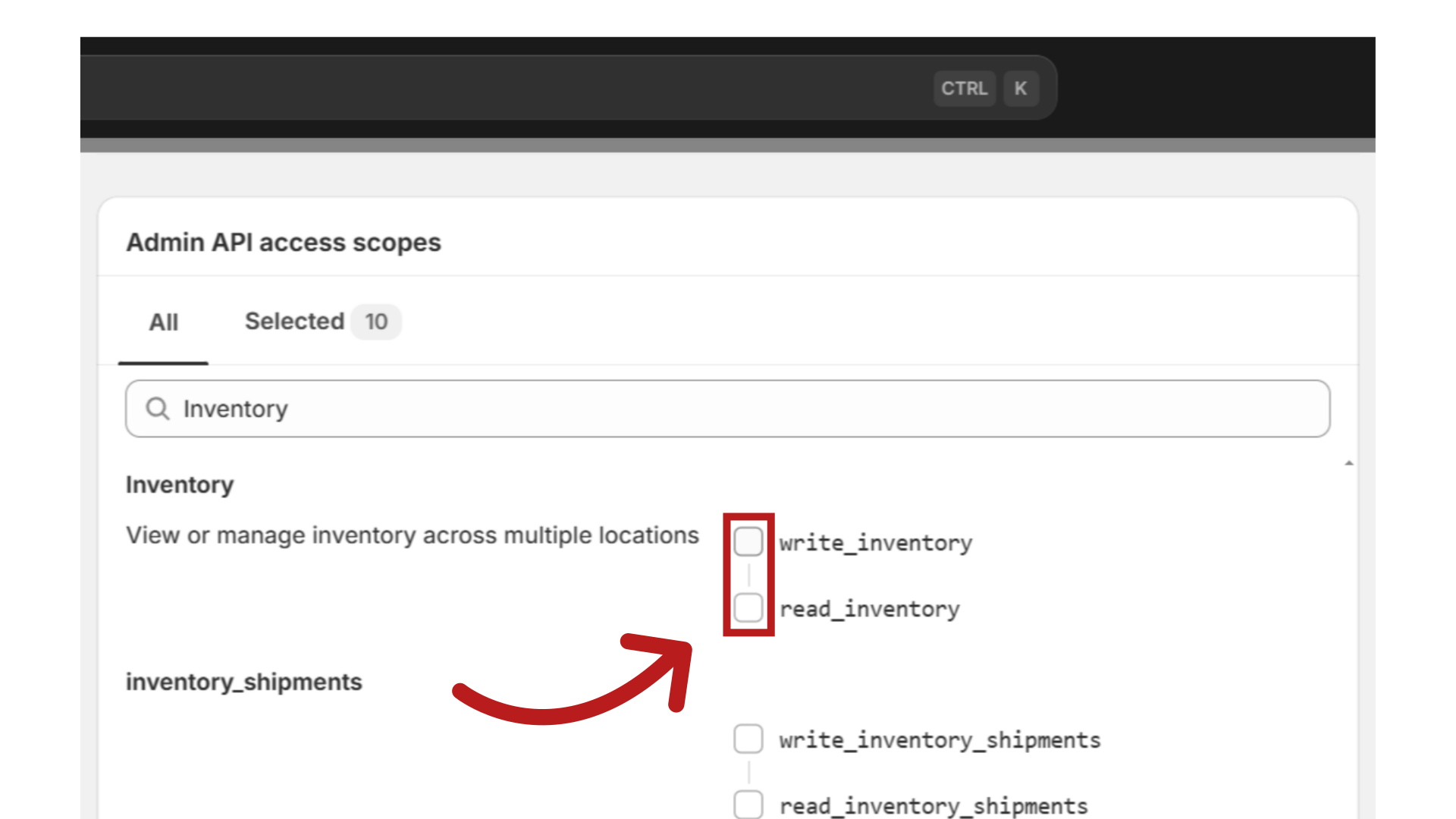Tick the read_inventory checkbox
This screenshot has height=819, width=1456.
748,607
